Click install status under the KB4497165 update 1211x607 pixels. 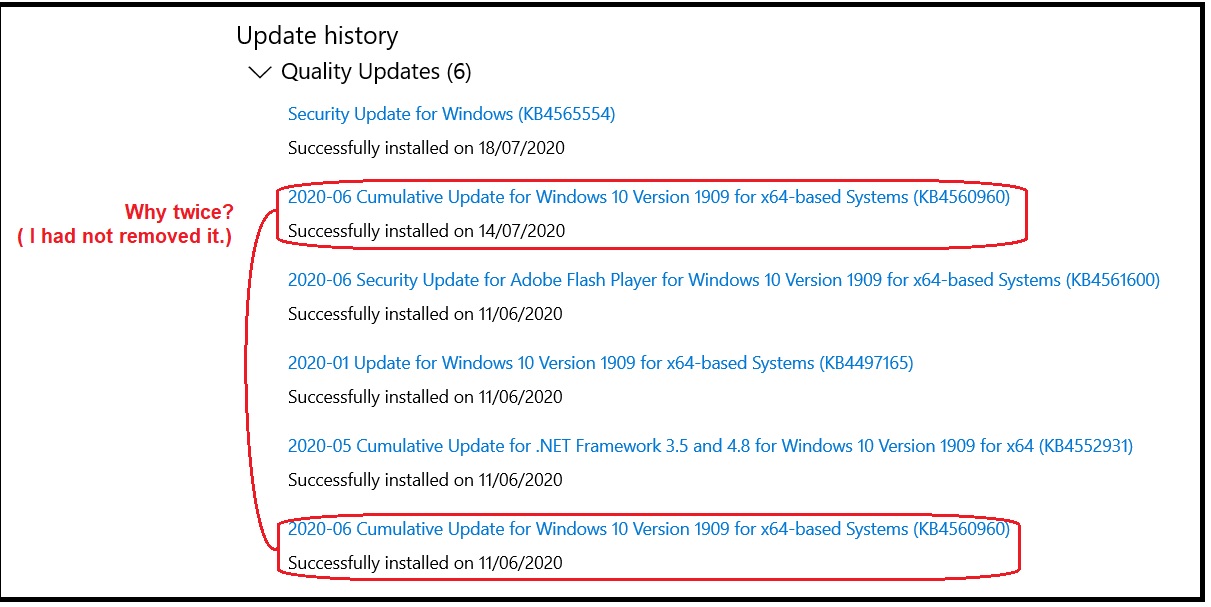(x=426, y=397)
